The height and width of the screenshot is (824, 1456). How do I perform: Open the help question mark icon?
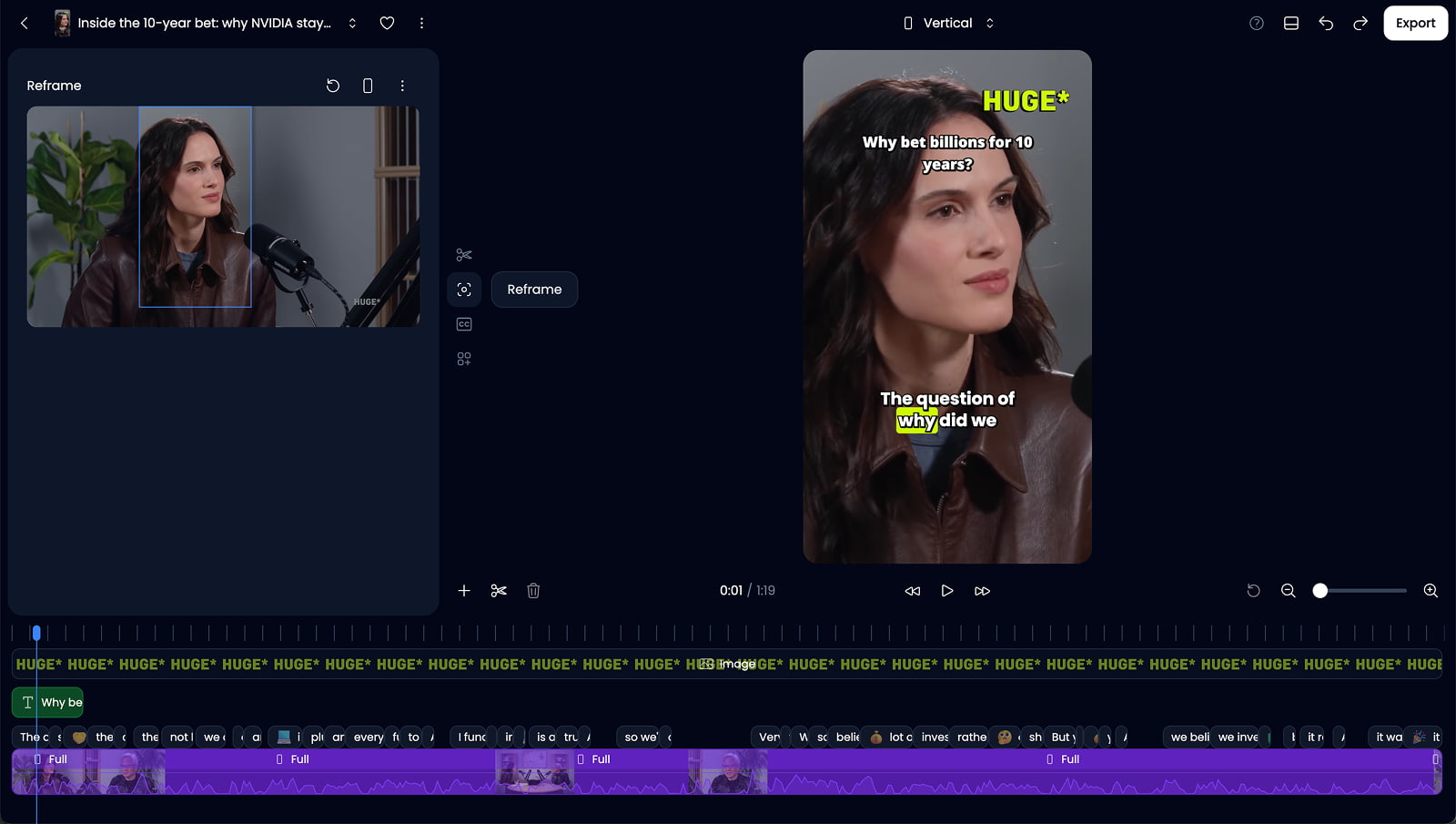tap(1255, 23)
